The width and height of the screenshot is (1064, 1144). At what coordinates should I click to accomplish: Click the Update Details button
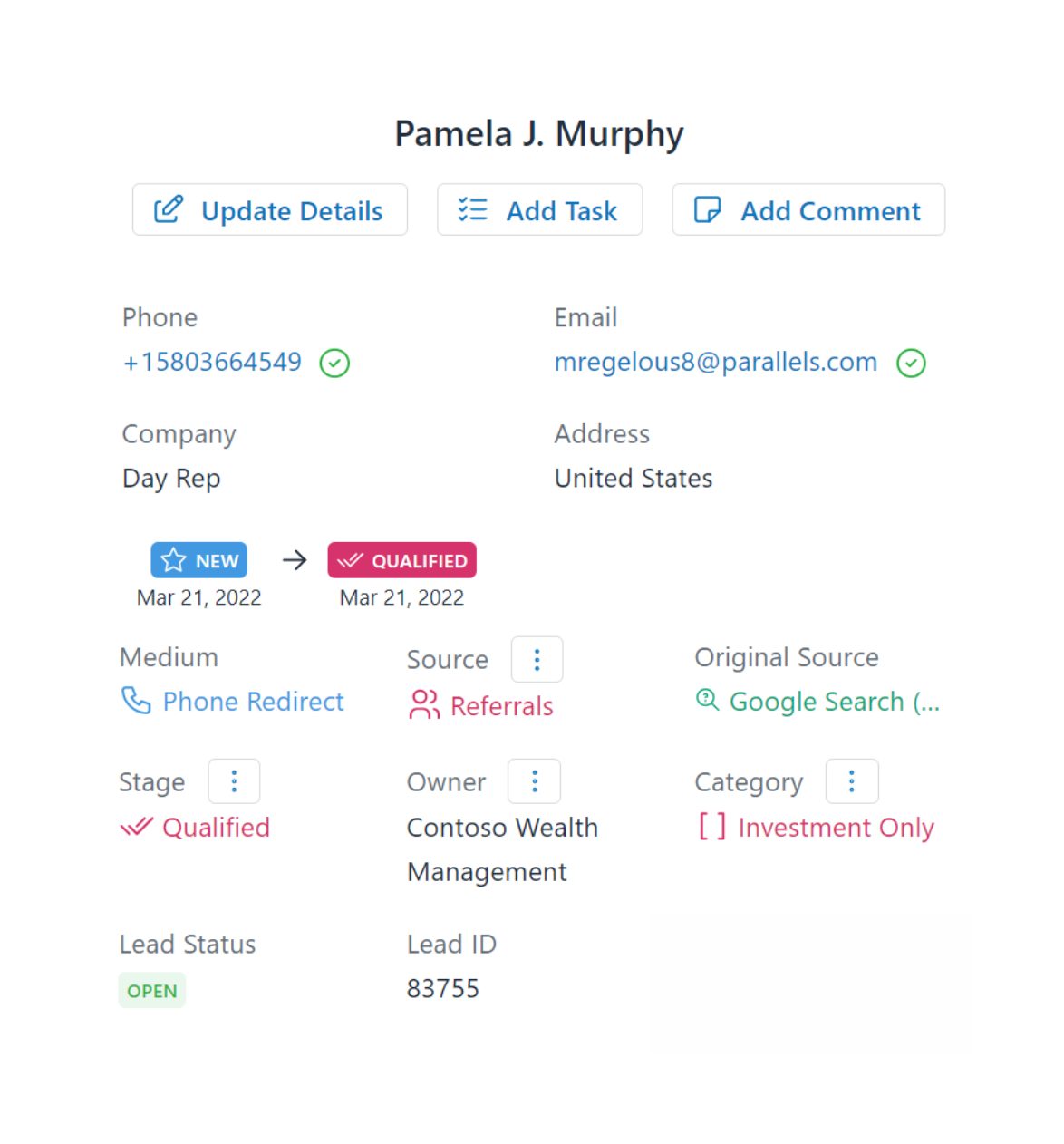(x=270, y=210)
